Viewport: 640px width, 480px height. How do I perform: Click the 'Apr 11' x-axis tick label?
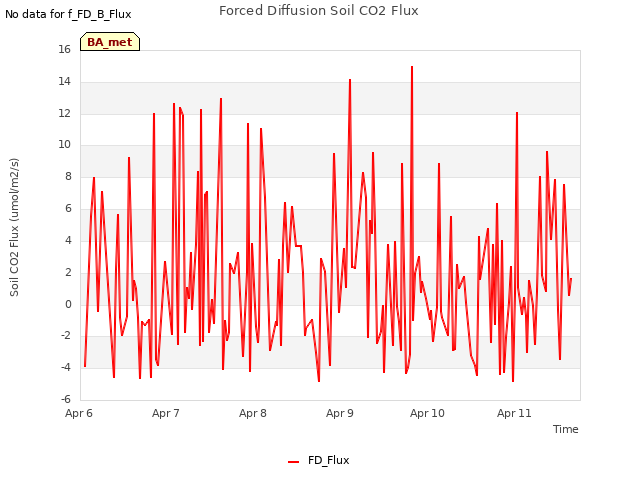[514, 413]
